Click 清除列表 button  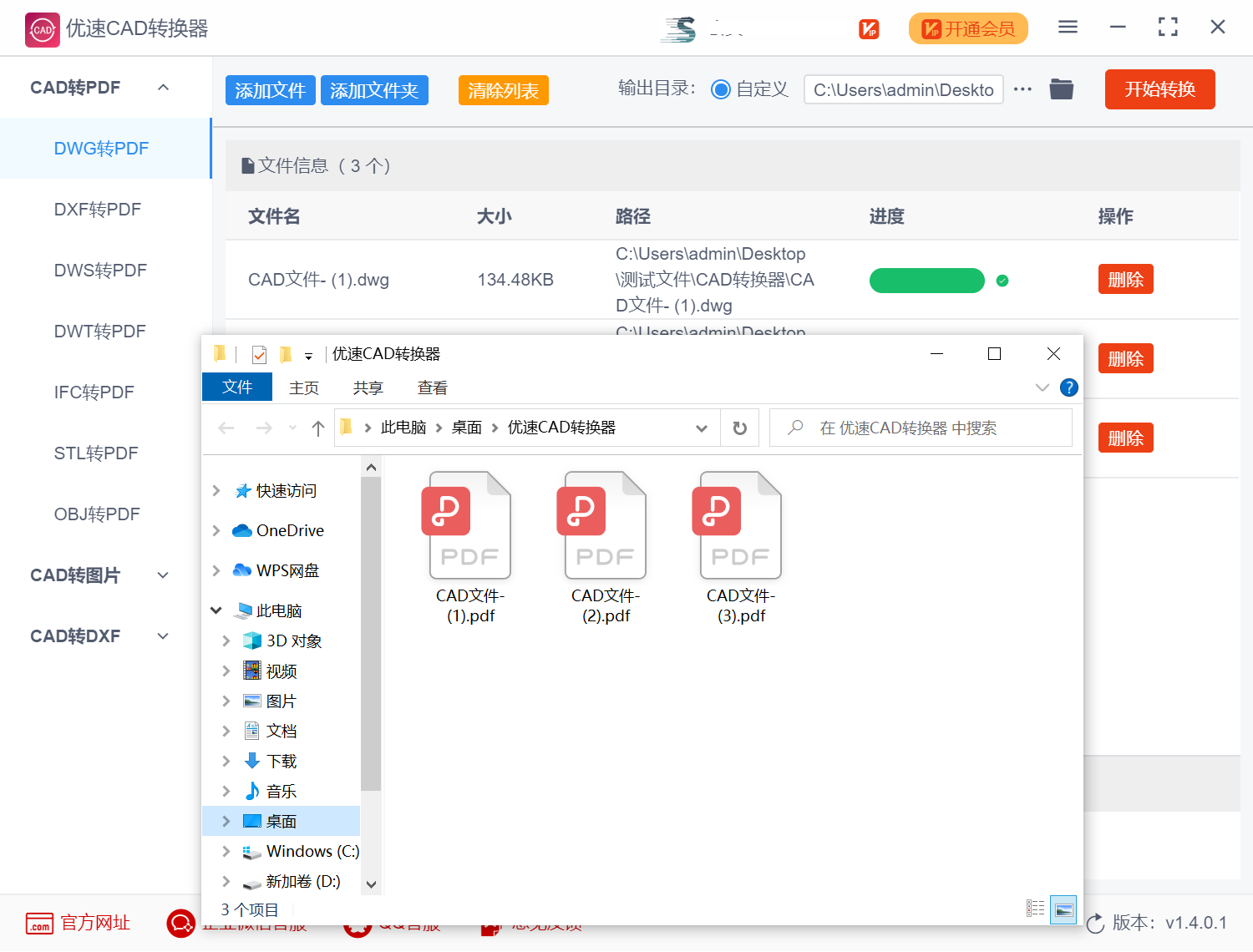point(504,90)
